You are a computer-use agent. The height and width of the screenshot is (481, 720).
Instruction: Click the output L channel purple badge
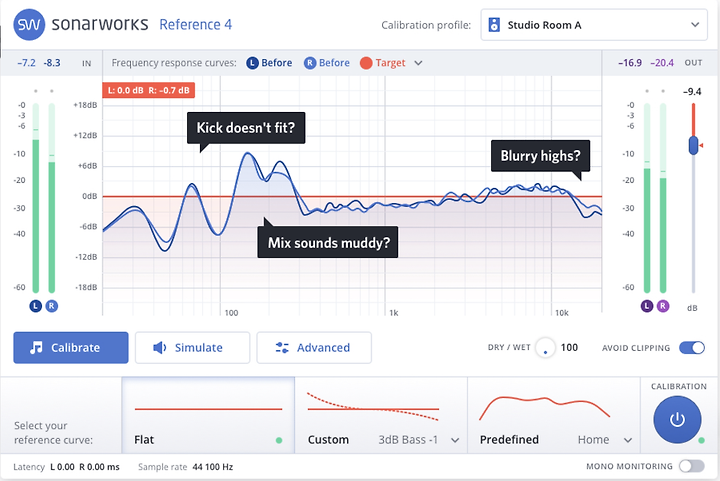pos(647,306)
